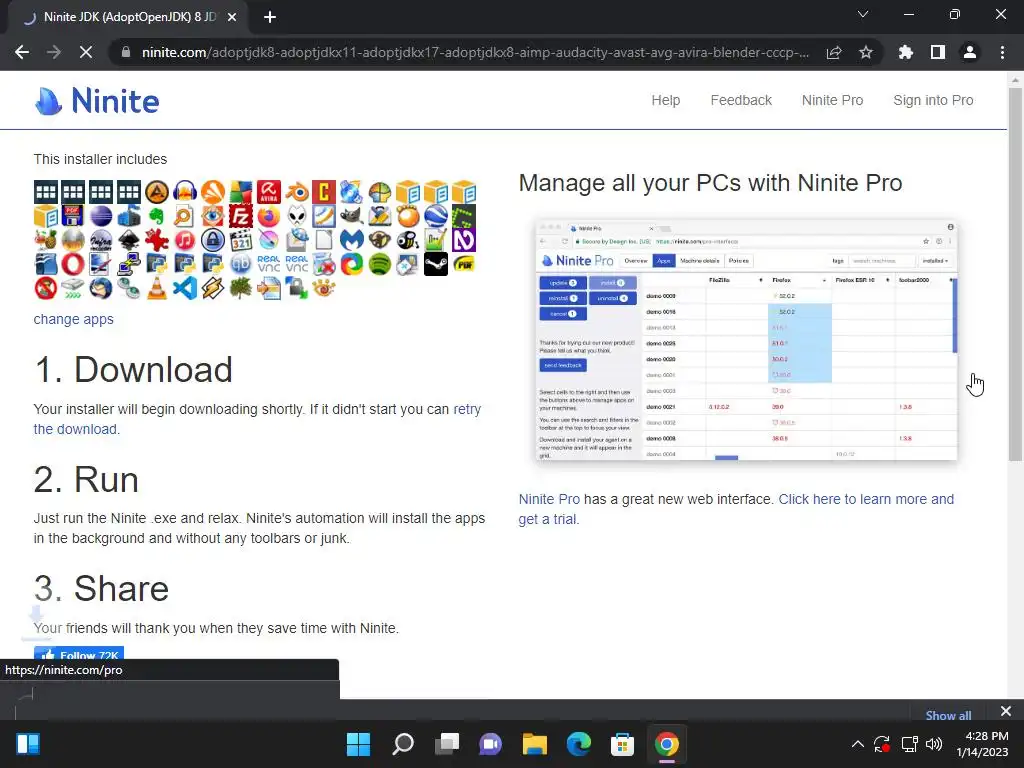Image resolution: width=1024 pixels, height=768 pixels.
Task: Click the Eclipse sphere icon
Action: pos(101,216)
